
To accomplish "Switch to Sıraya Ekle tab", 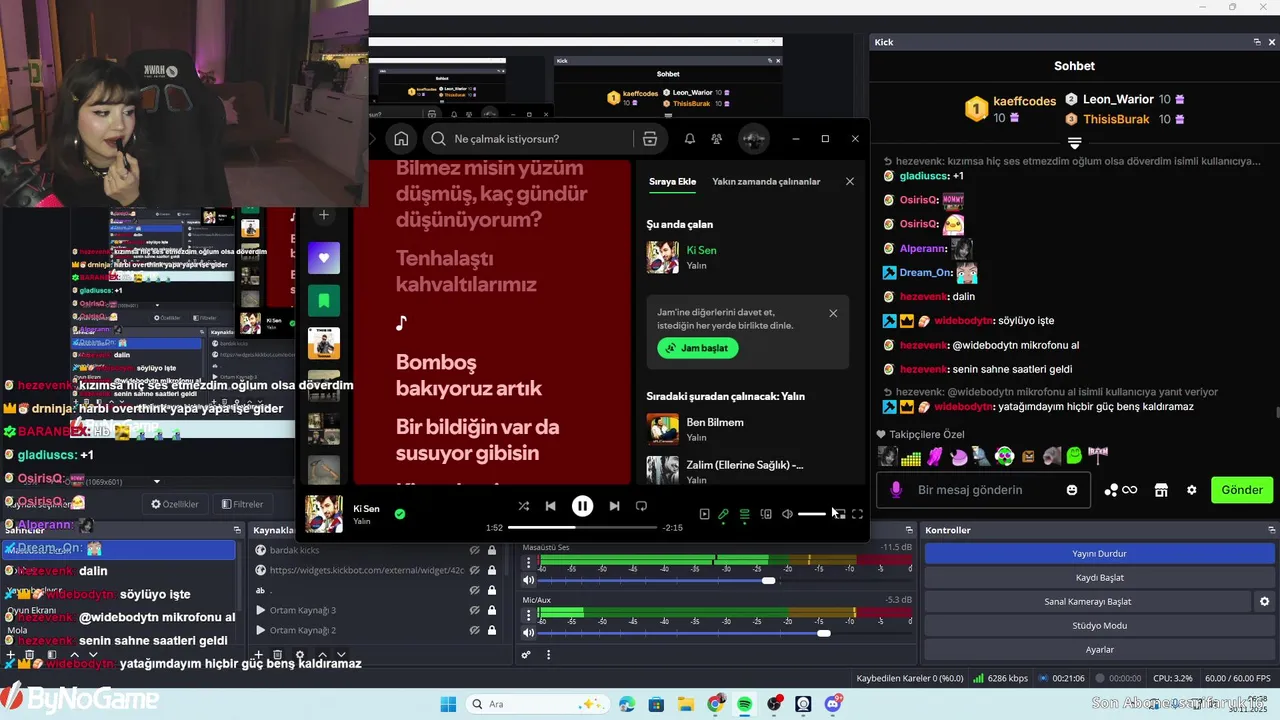I will point(672,182).
